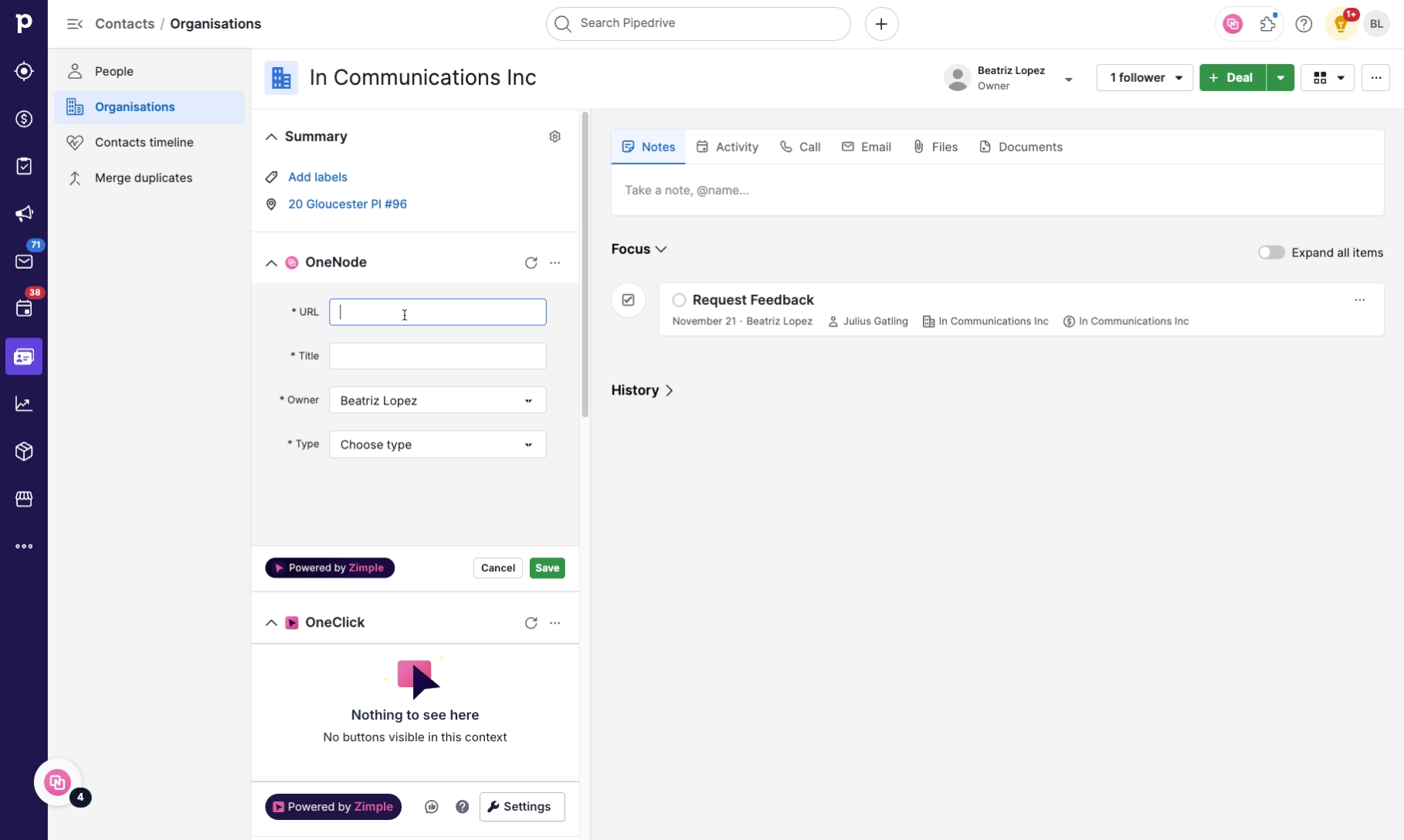Refresh the OneClick panel
This screenshot has height=840, width=1404.
tap(531, 622)
